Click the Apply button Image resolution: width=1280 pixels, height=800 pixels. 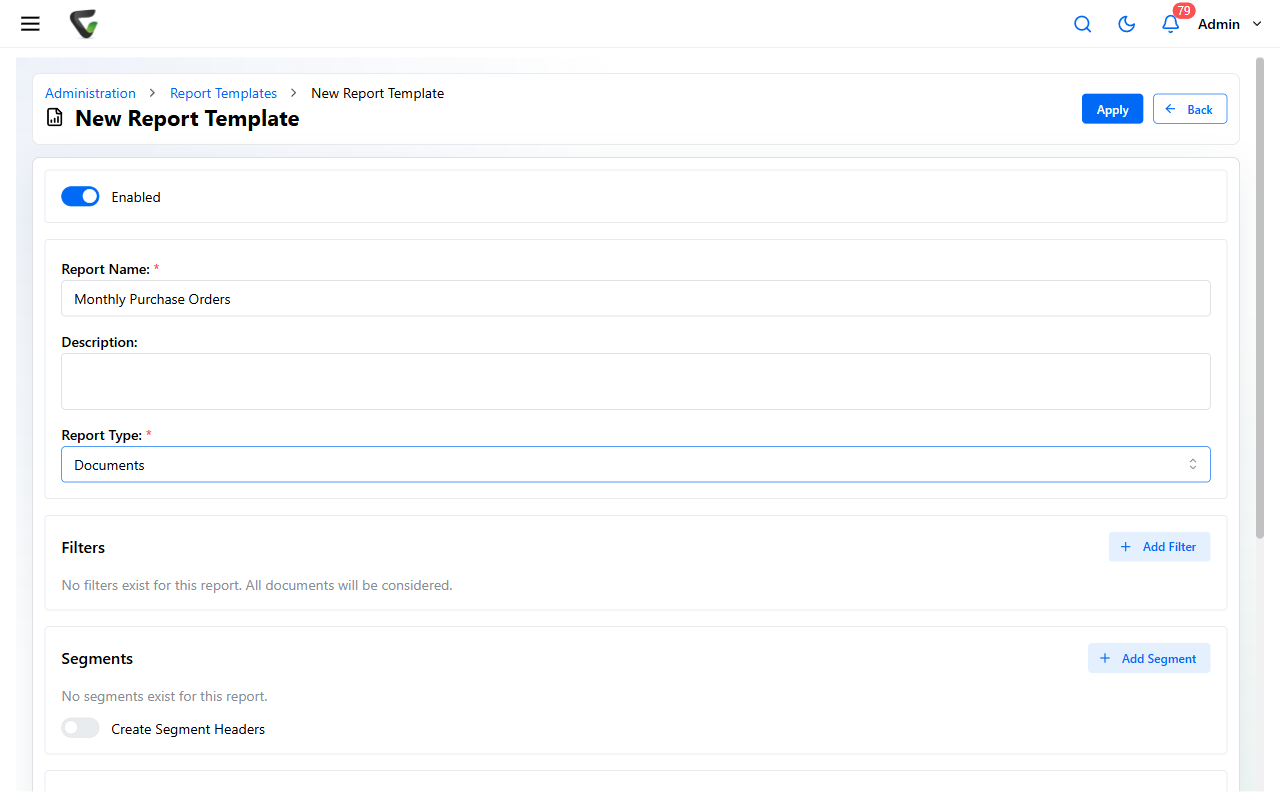tap(1112, 109)
